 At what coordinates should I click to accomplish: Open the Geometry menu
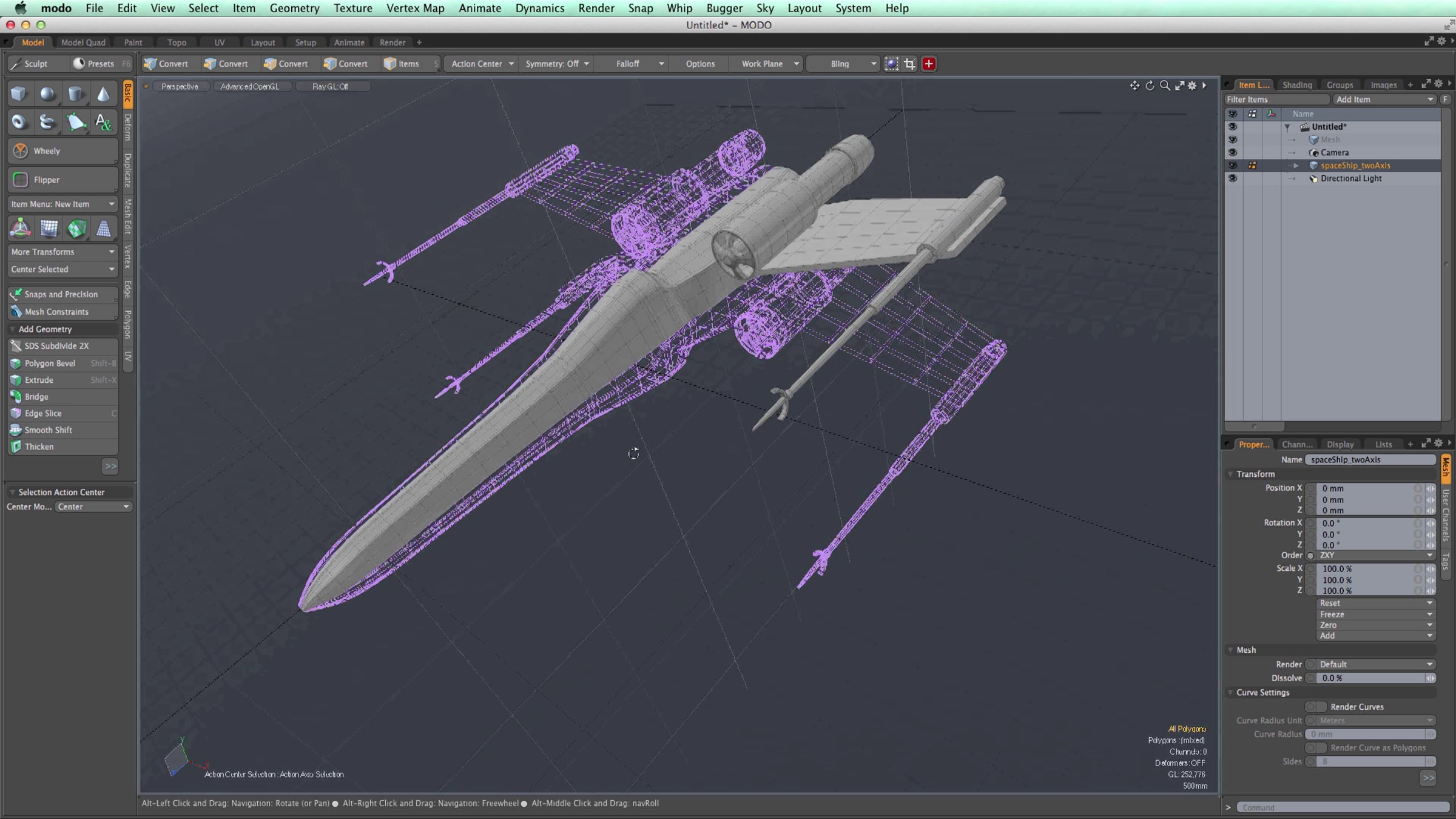(x=294, y=8)
